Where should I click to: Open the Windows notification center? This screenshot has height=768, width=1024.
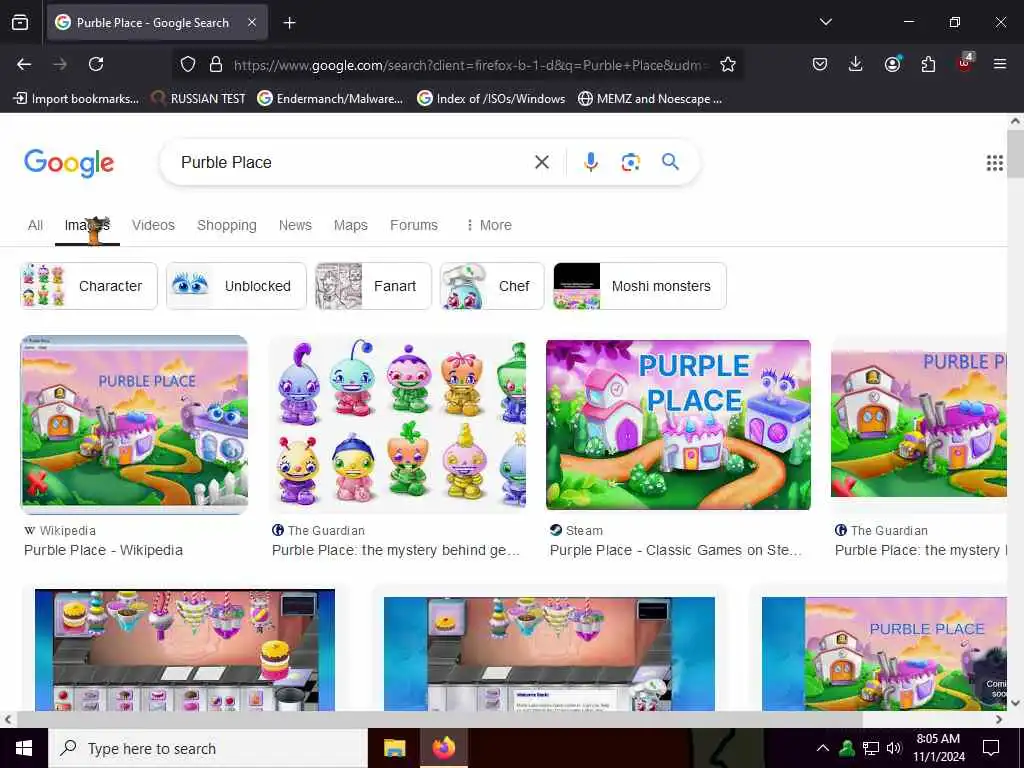pos(991,748)
